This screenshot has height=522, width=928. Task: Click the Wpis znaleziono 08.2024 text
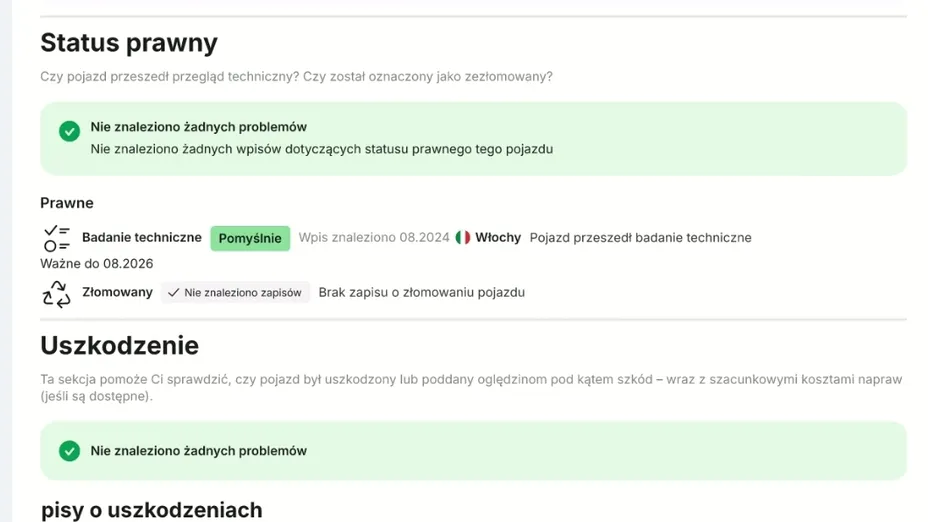click(373, 238)
